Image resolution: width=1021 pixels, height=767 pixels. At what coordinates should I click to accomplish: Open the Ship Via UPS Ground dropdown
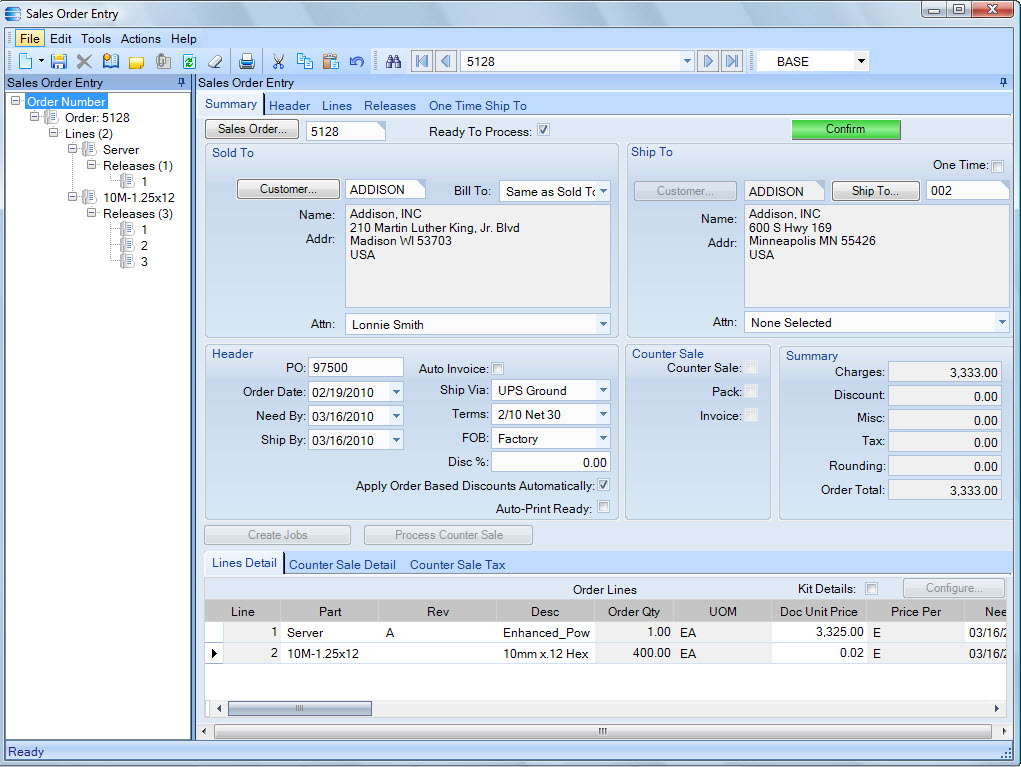(x=603, y=391)
